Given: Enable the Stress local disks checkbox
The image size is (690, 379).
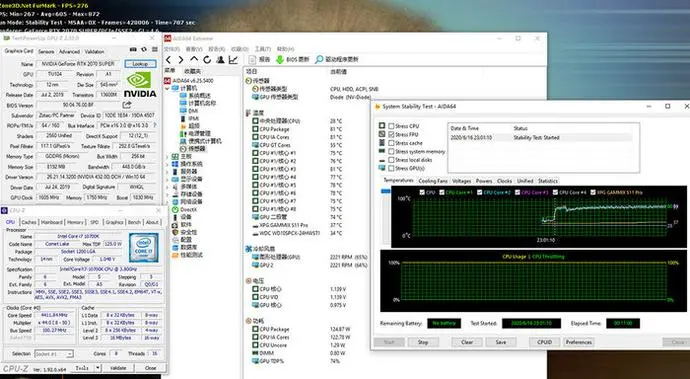Looking at the screenshot, I should point(391,160).
